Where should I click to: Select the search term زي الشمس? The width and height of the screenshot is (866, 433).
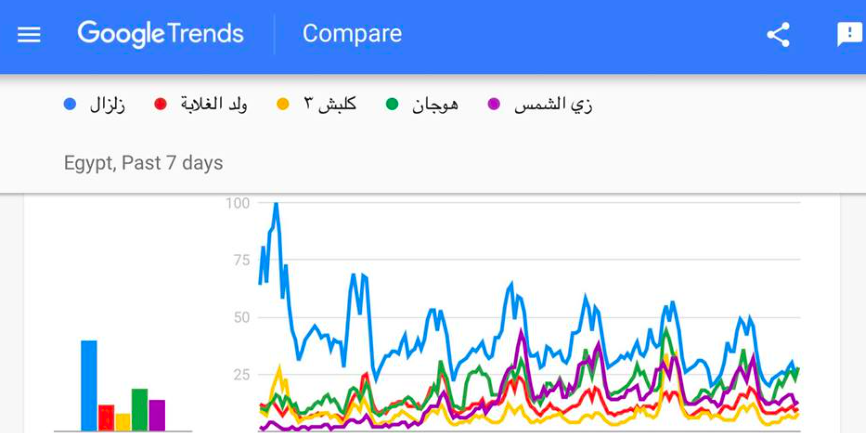(x=553, y=104)
